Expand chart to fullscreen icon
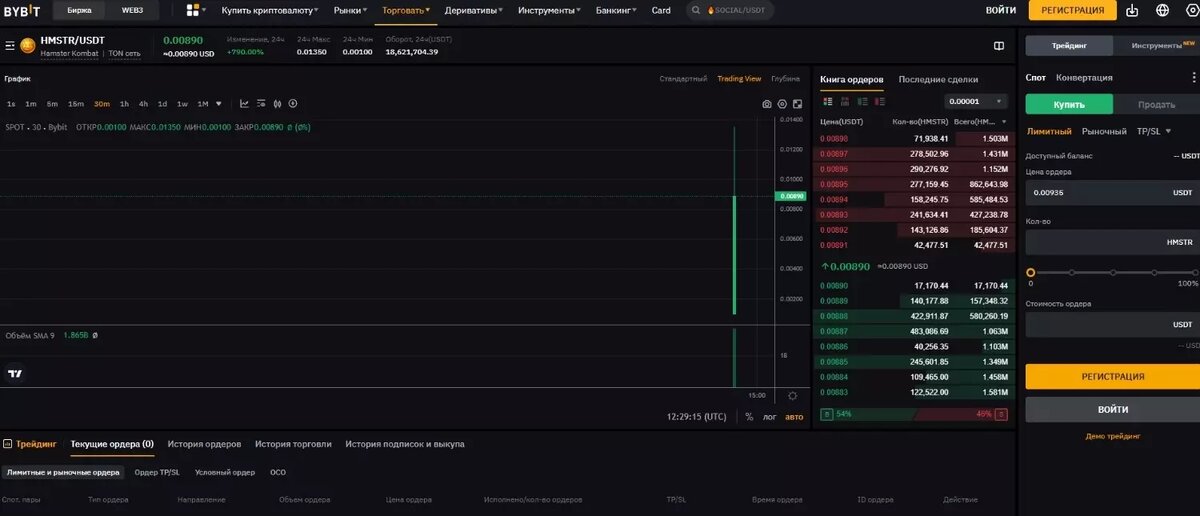 click(x=797, y=104)
